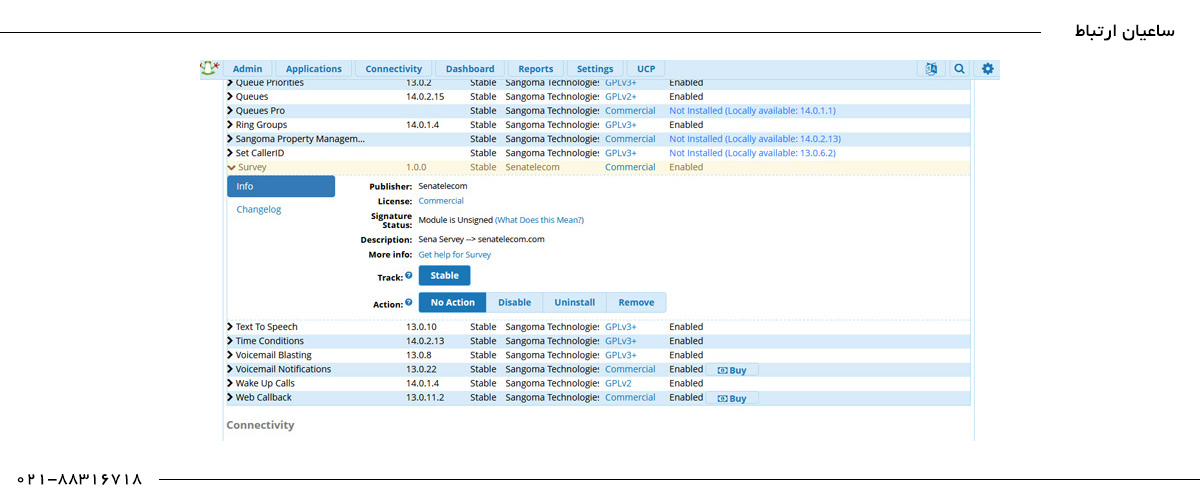Screen dimensions: 1200x500
Task: Open the Connectivity menu
Action: pyautogui.click(x=394, y=69)
